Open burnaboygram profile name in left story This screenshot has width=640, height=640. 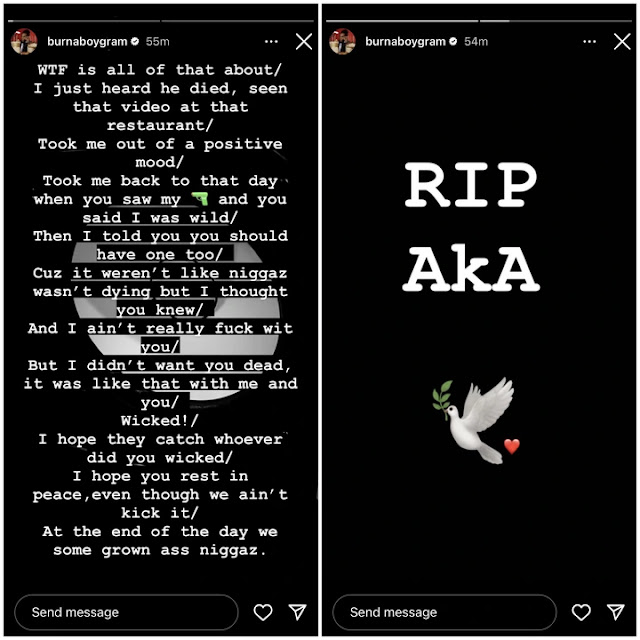pos(87,42)
